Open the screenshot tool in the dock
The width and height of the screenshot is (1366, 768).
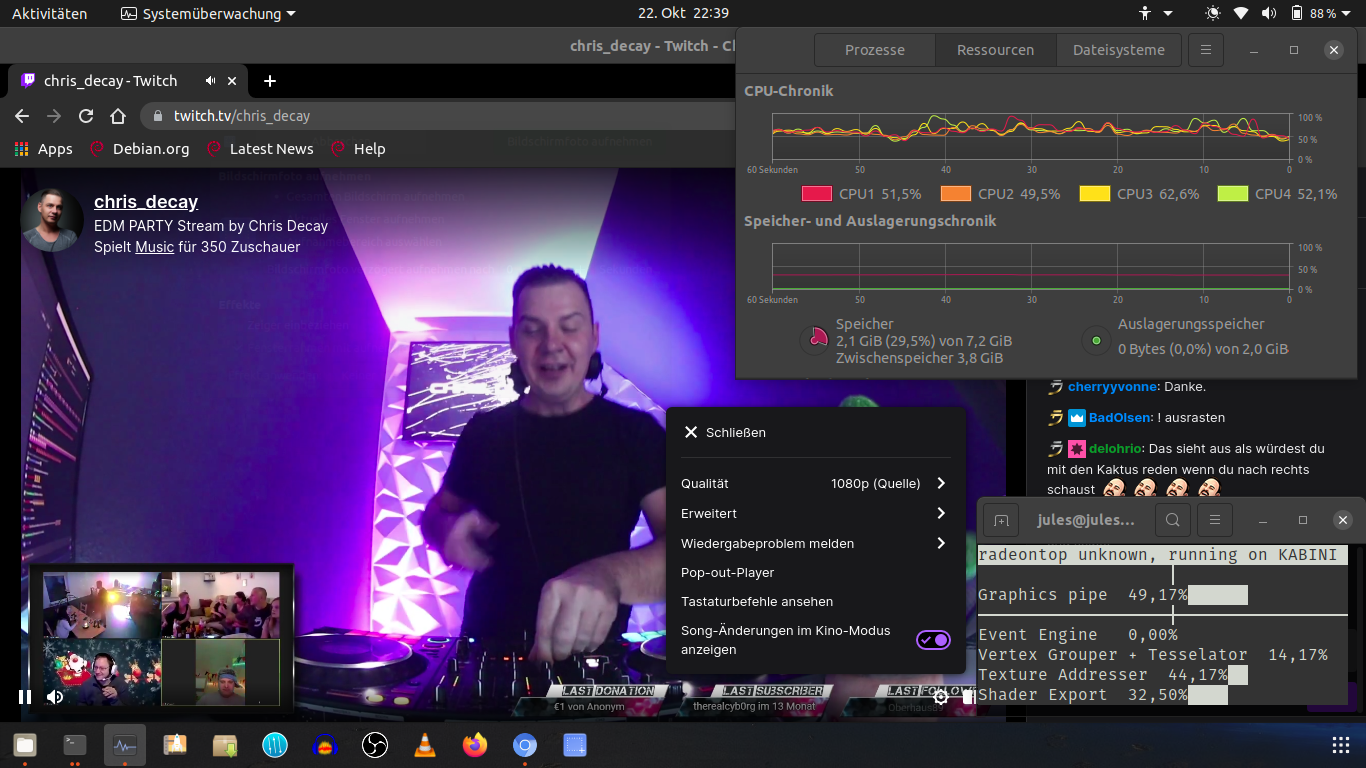coord(575,745)
